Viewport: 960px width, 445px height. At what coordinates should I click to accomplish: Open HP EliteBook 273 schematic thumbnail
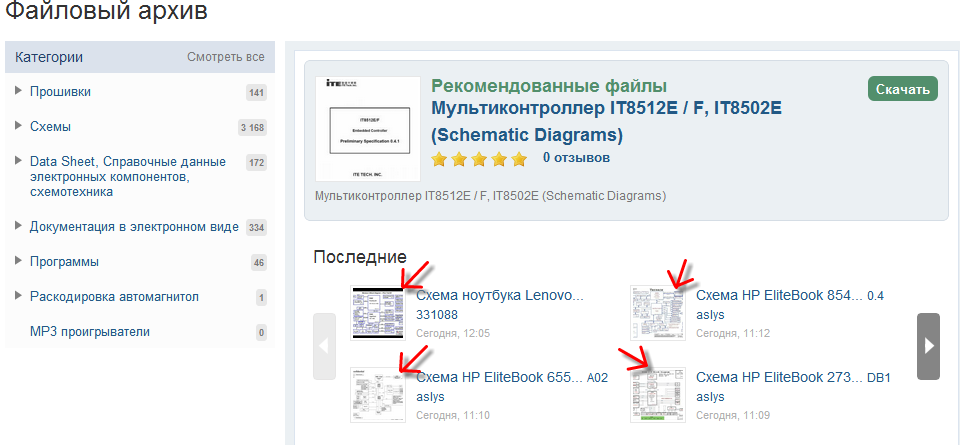657,394
